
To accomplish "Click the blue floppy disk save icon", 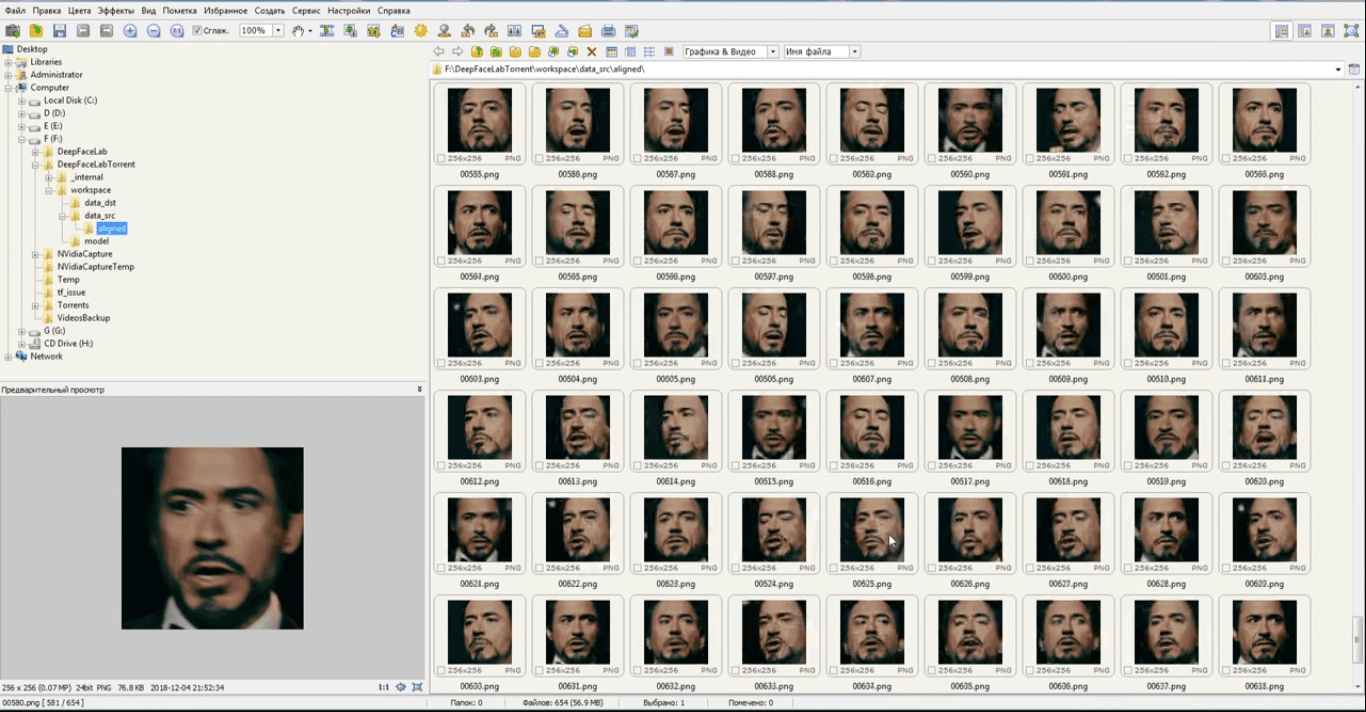I will tap(60, 31).
